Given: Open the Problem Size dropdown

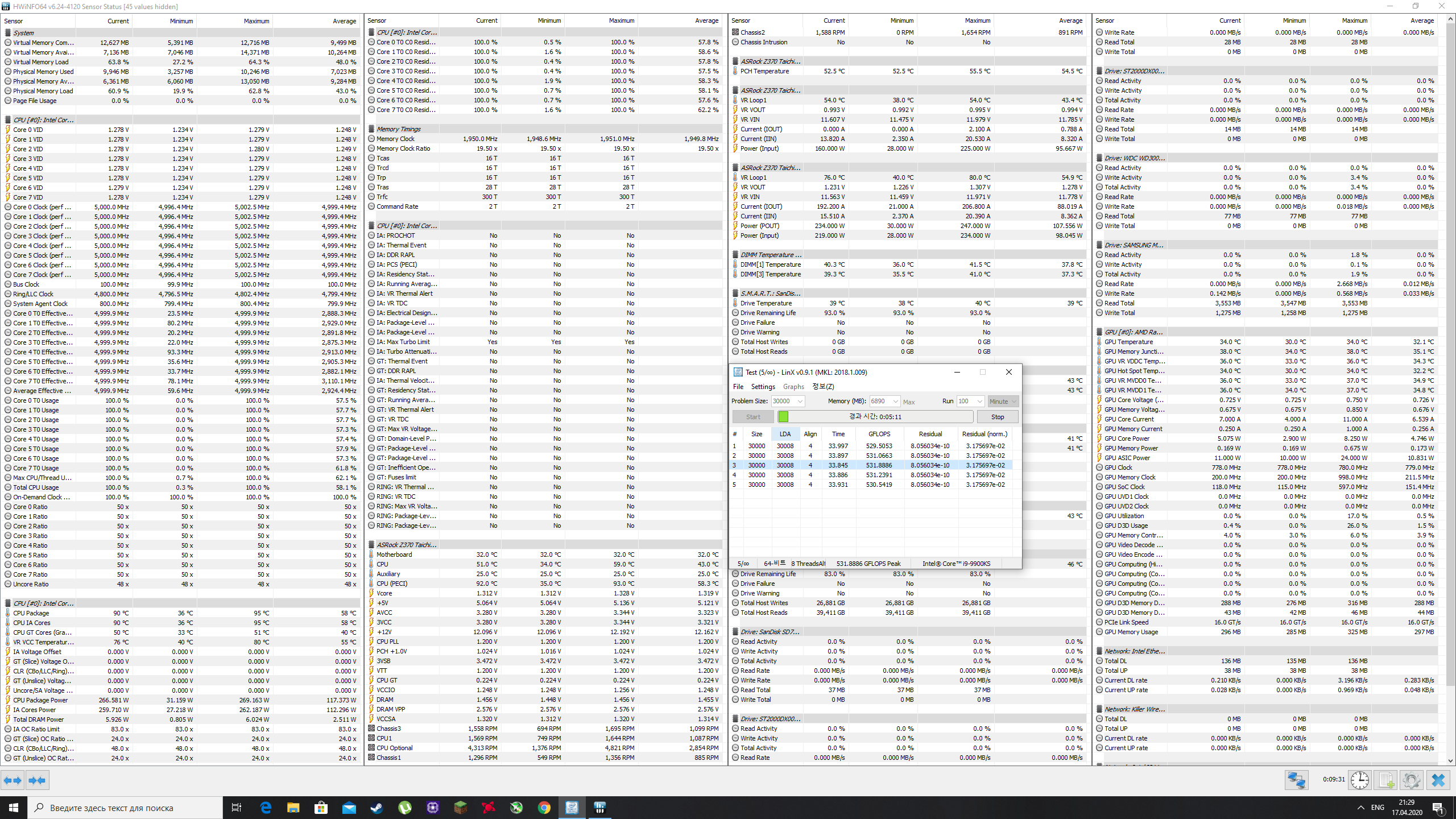Looking at the screenshot, I should 800,402.
